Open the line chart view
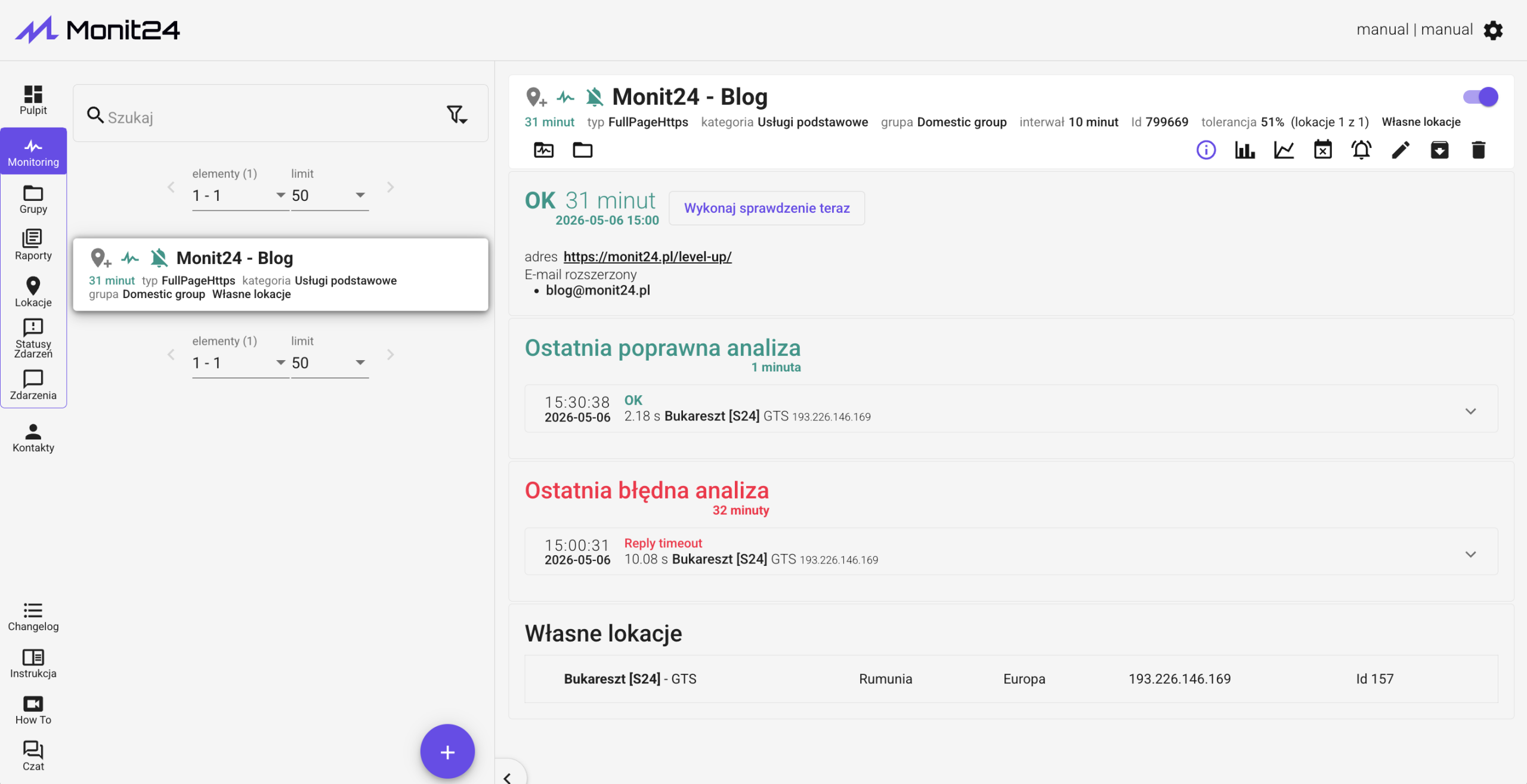 (x=1284, y=150)
